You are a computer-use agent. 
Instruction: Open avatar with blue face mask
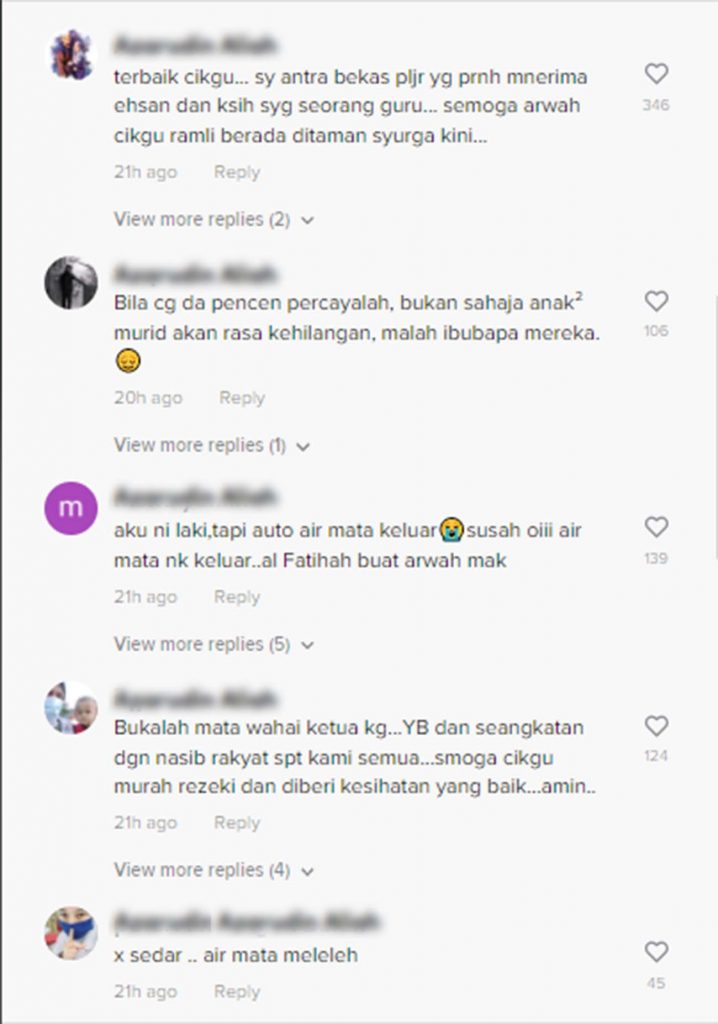pyautogui.click(x=71, y=933)
